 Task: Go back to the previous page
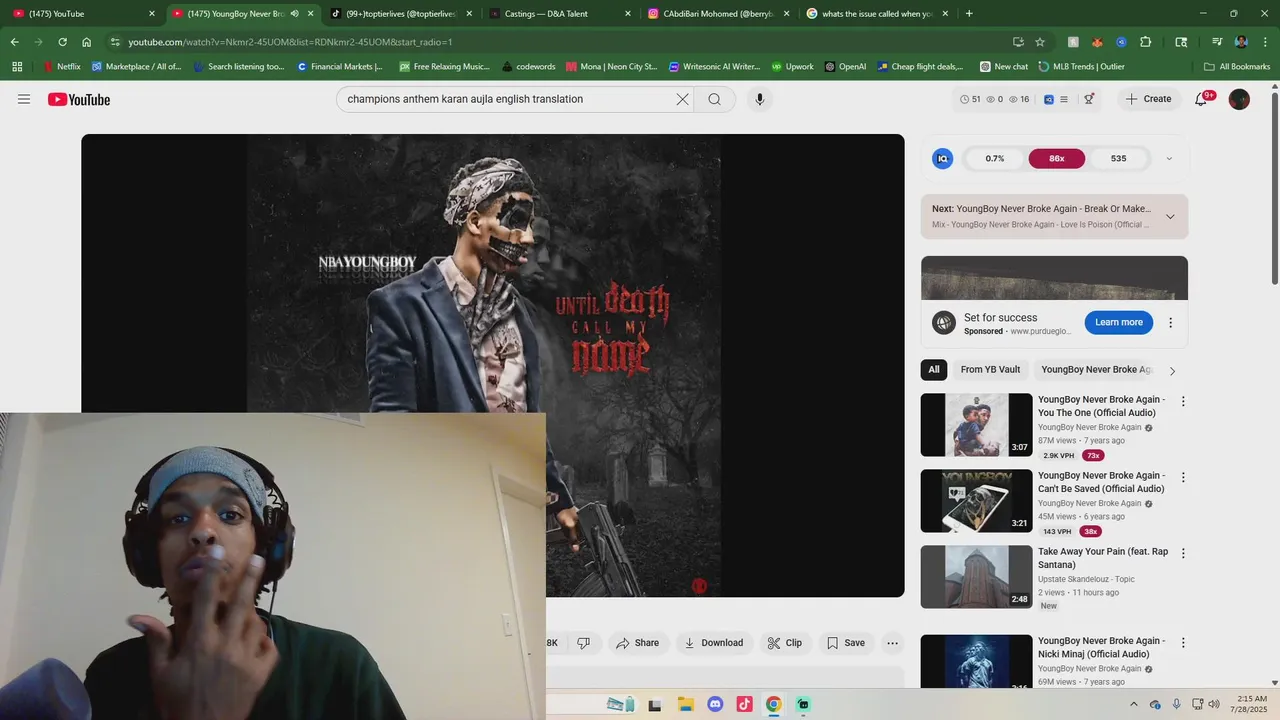coord(14,42)
